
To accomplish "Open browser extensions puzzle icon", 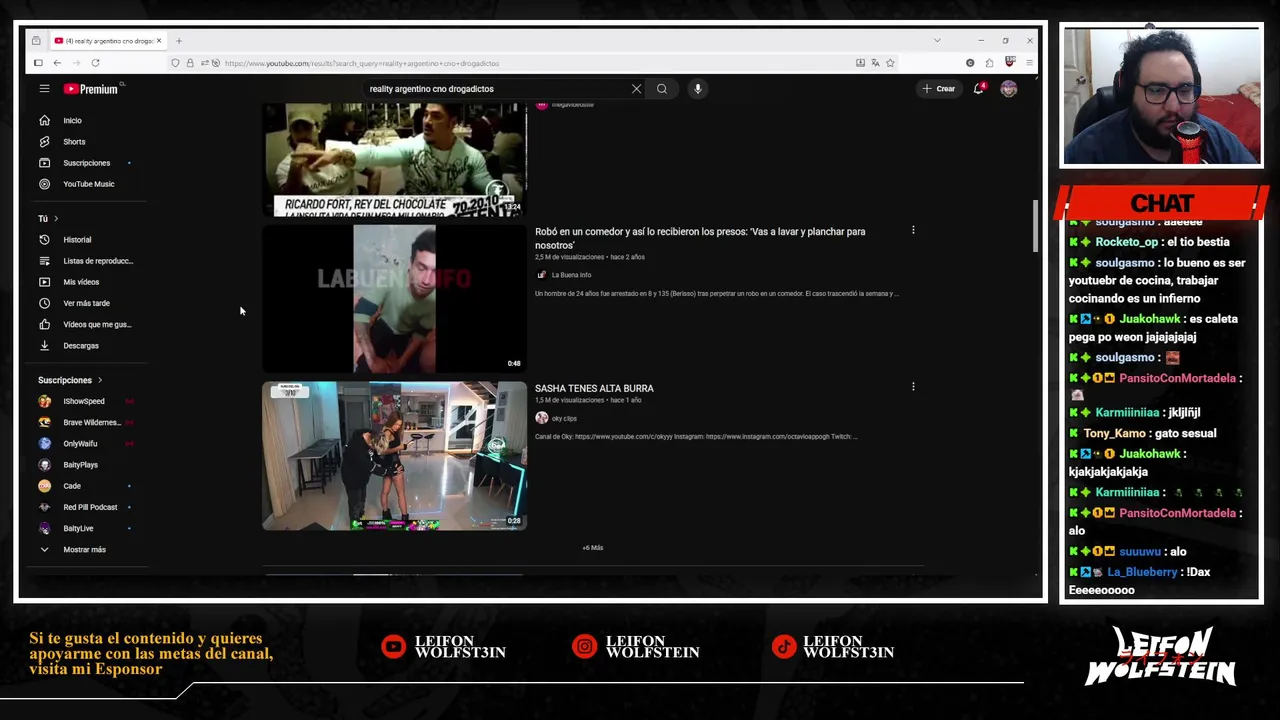I will (989, 63).
